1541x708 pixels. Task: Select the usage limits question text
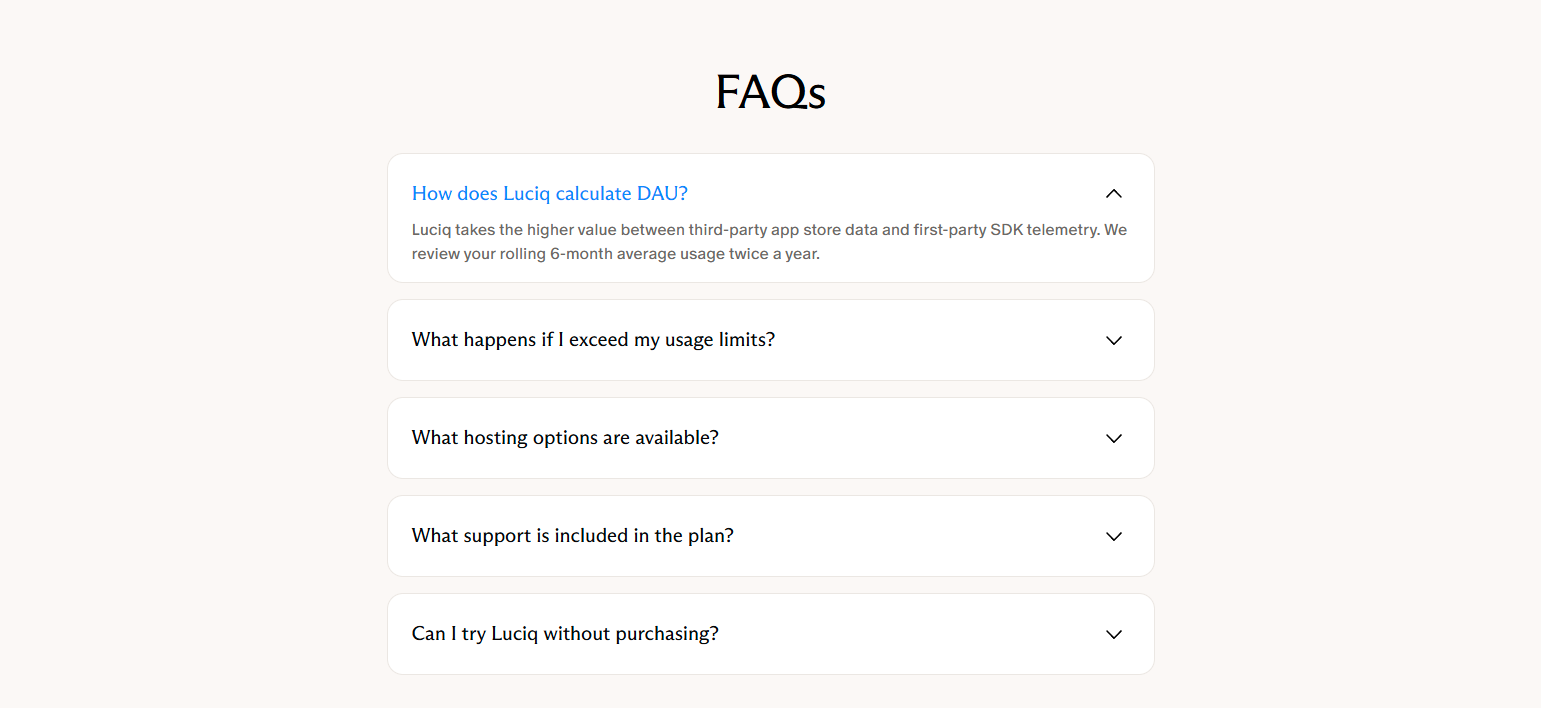point(593,340)
